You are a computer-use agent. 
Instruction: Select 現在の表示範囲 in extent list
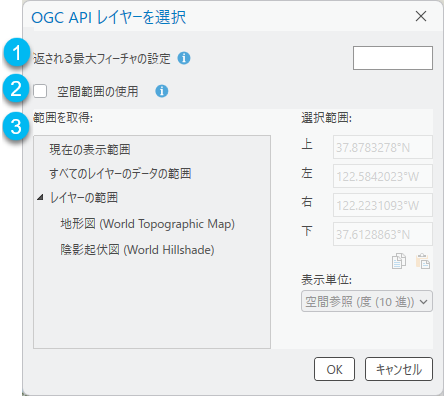[x=90, y=150]
